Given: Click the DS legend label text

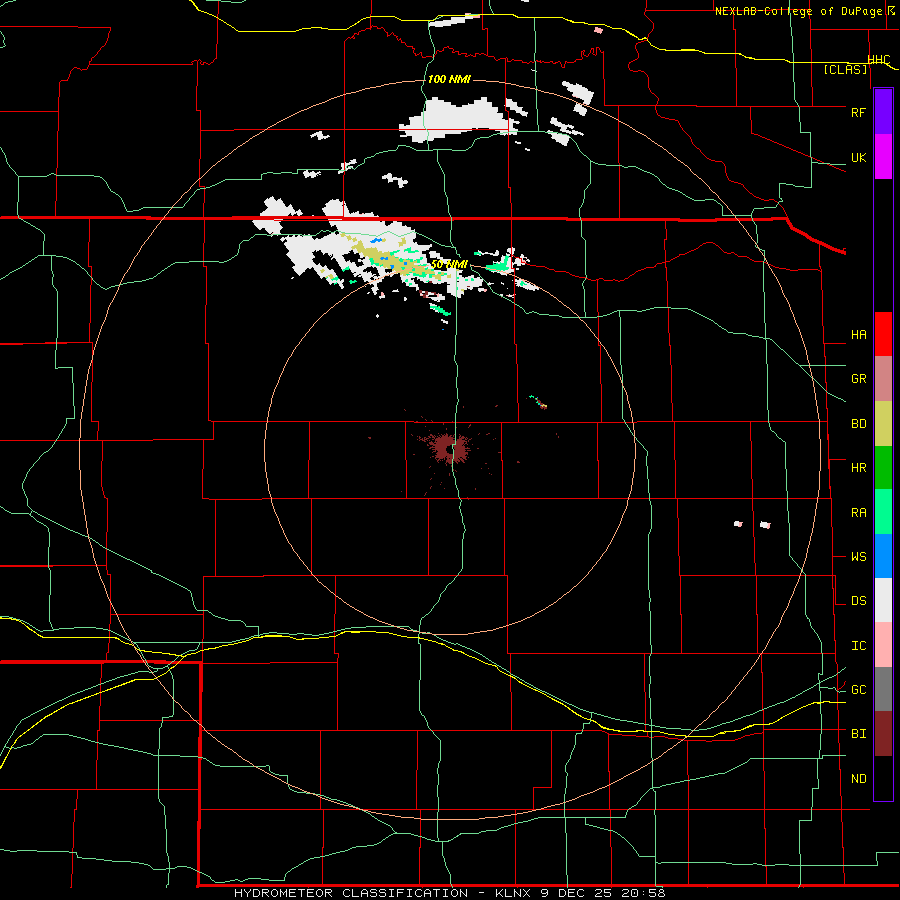Looking at the screenshot, I should [858, 600].
